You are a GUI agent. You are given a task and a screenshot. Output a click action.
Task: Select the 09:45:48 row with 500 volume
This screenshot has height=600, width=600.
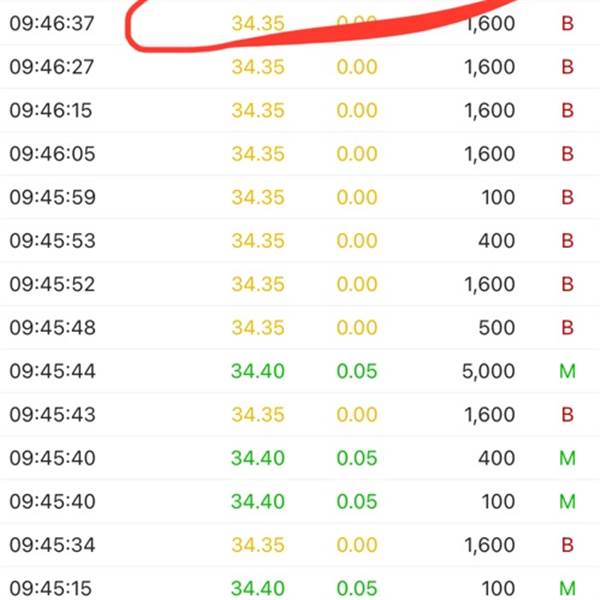(300, 328)
